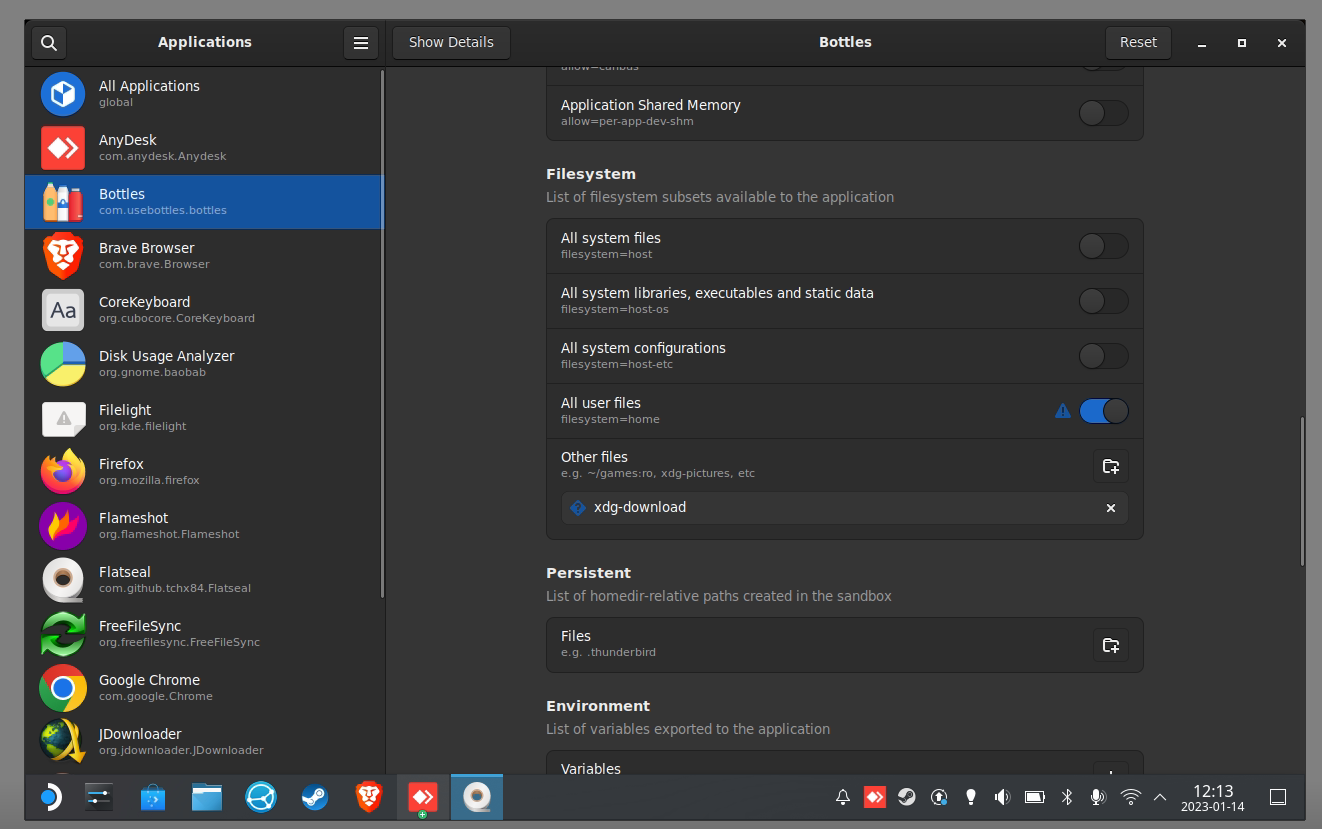The width and height of the screenshot is (1322, 829).
Task: Select JDownloader in the applications list
Action: (x=204, y=742)
